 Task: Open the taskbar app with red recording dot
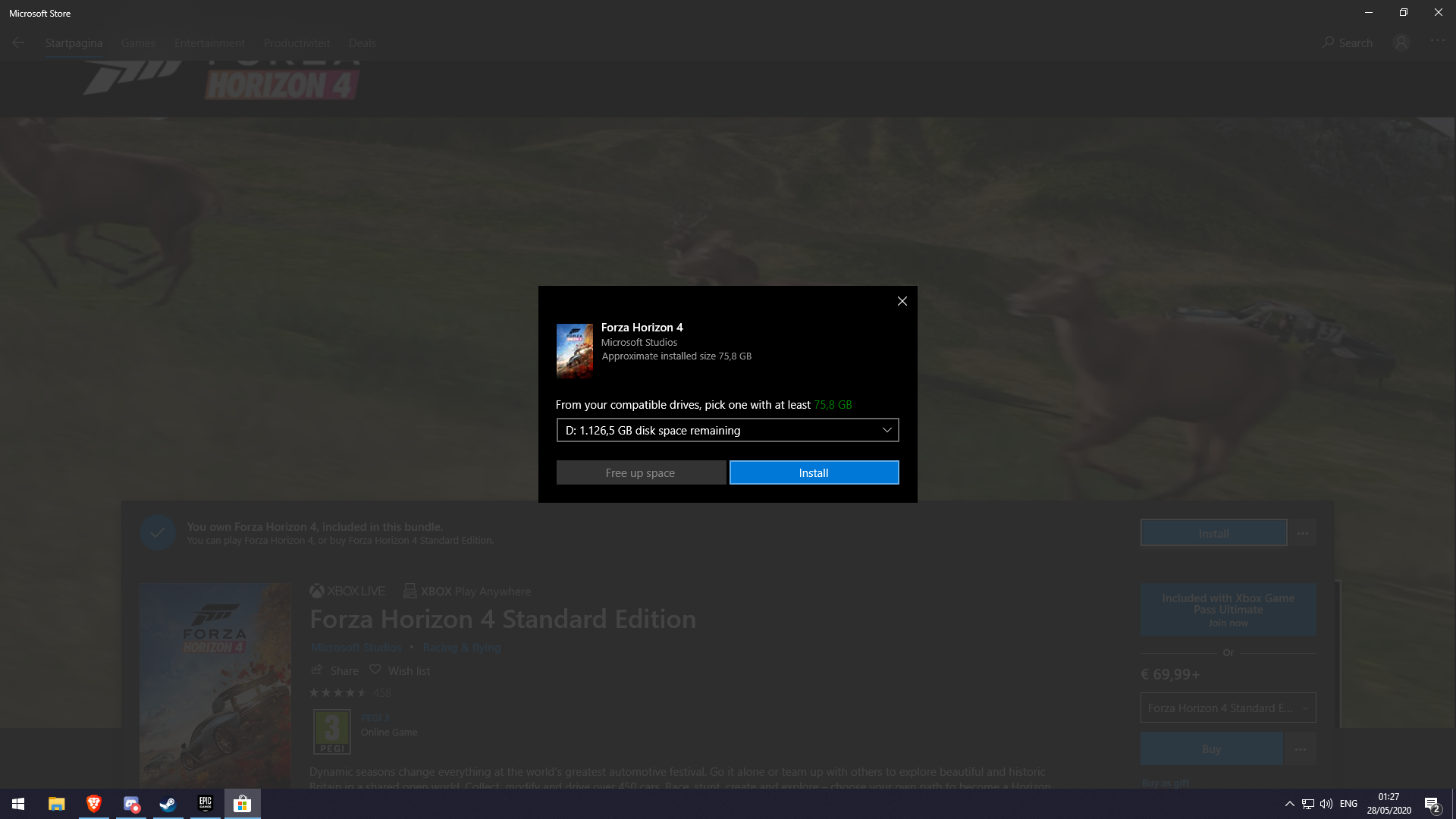click(131, 804)
